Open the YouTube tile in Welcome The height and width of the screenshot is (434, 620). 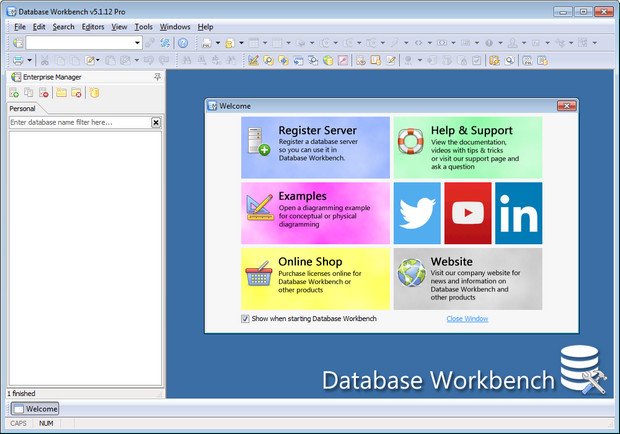(468, 213)
